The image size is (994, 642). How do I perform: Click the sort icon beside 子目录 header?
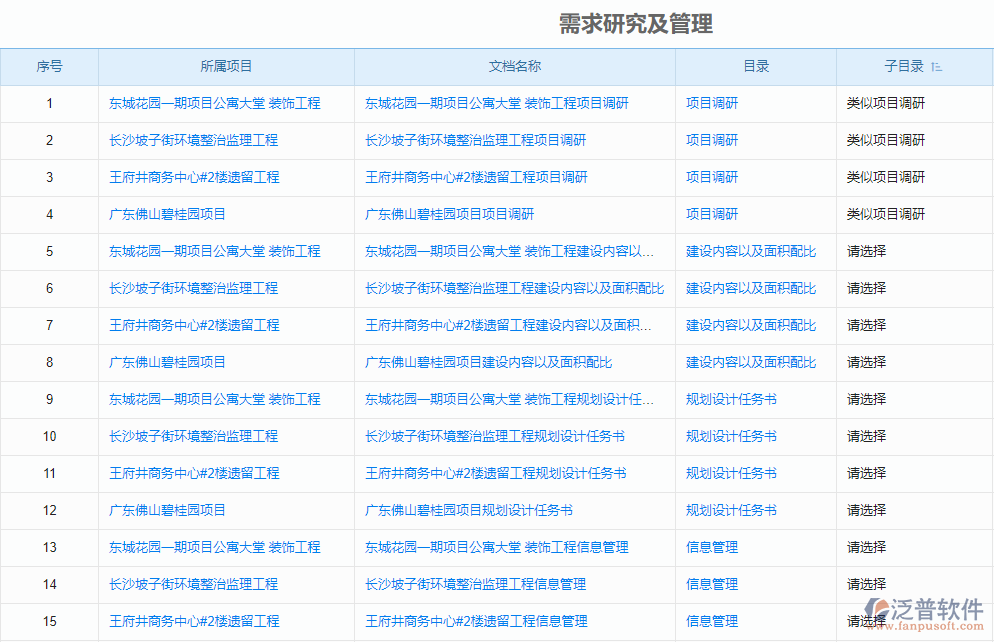coord(936,66)
